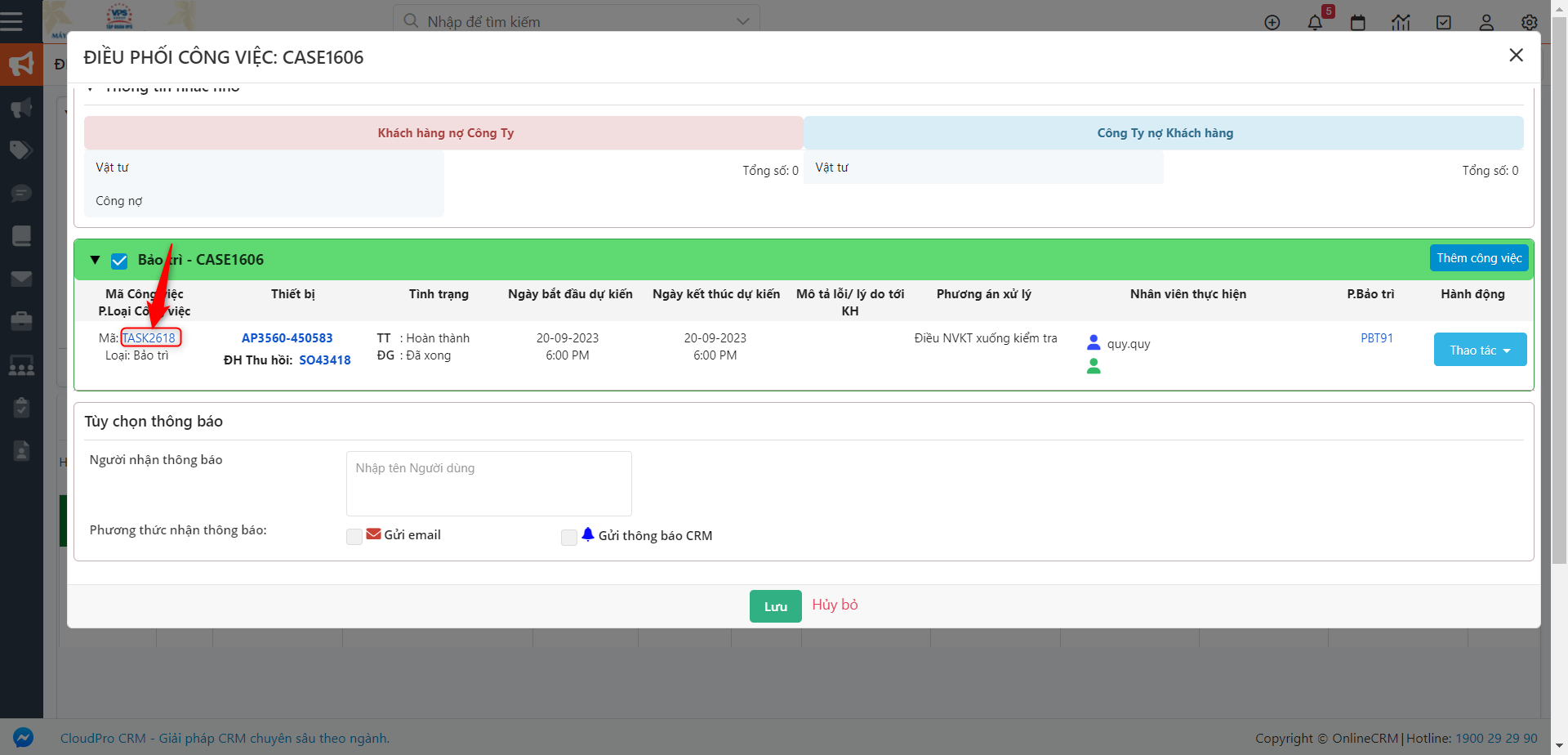Open the Thao tác dropdown
Image resolution: width=1568 pixels, height=755 pixels.
click(1480, 350)
